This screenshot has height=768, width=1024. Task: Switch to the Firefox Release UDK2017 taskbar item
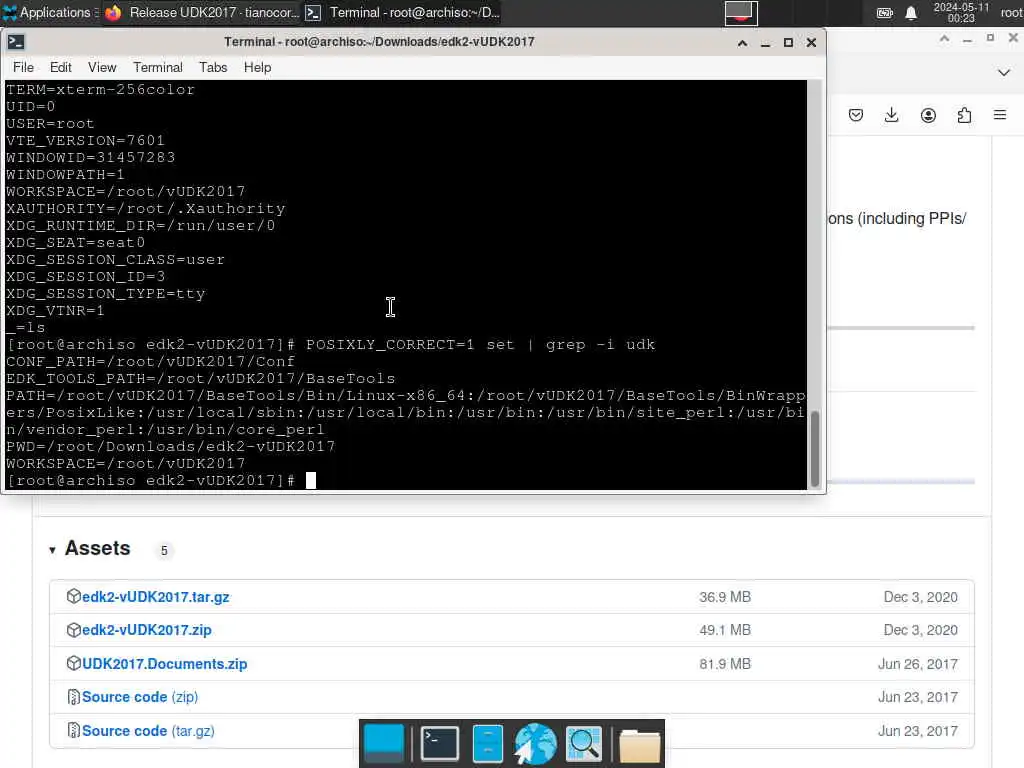coord(202,12)
